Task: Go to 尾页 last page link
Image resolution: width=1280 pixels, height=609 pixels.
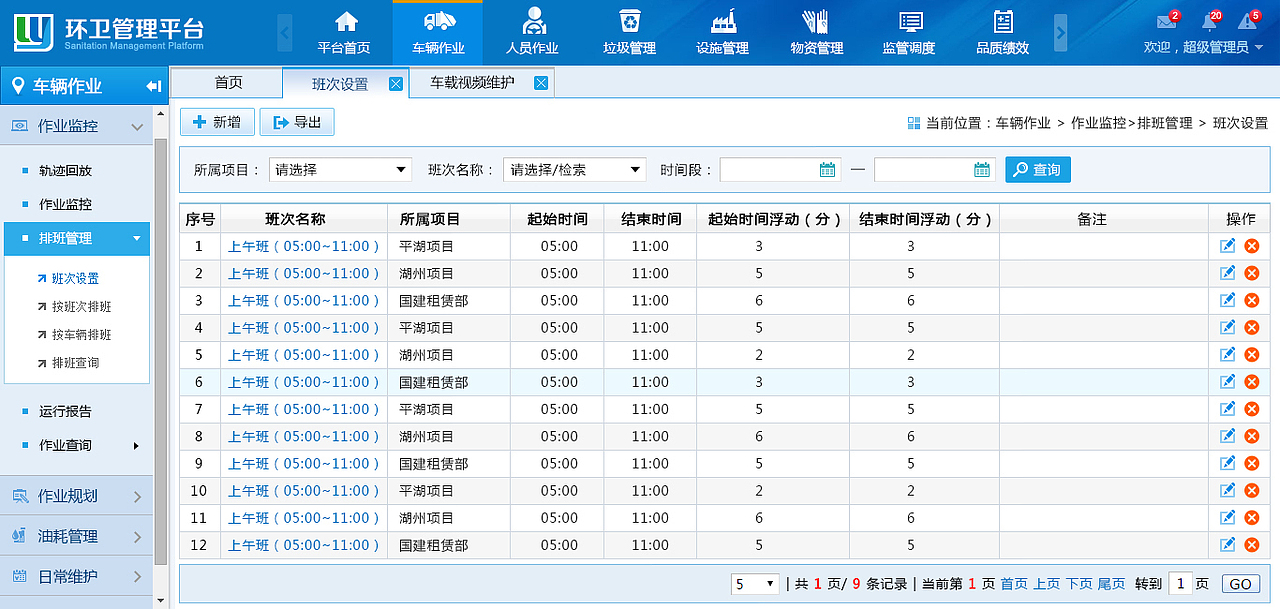Action: click(x=1111, y=584)
